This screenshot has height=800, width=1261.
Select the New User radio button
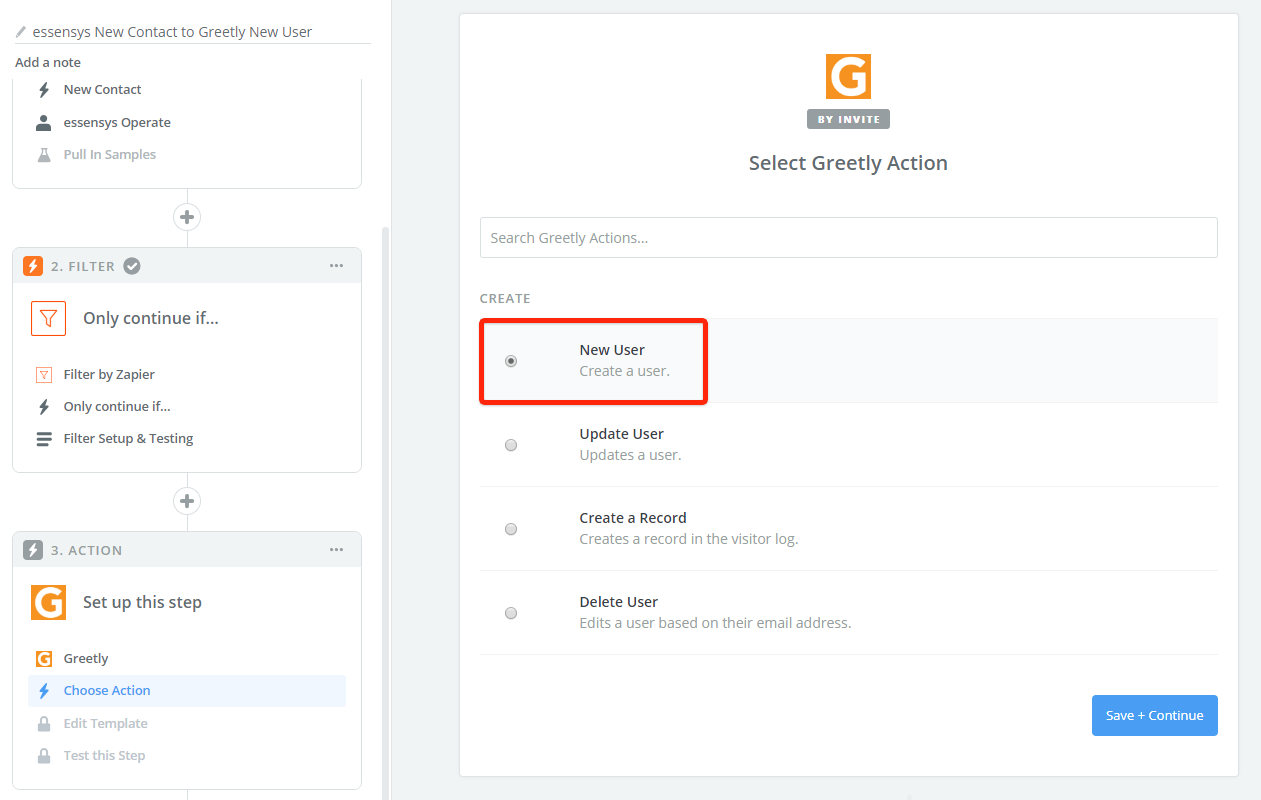[511, 361]
